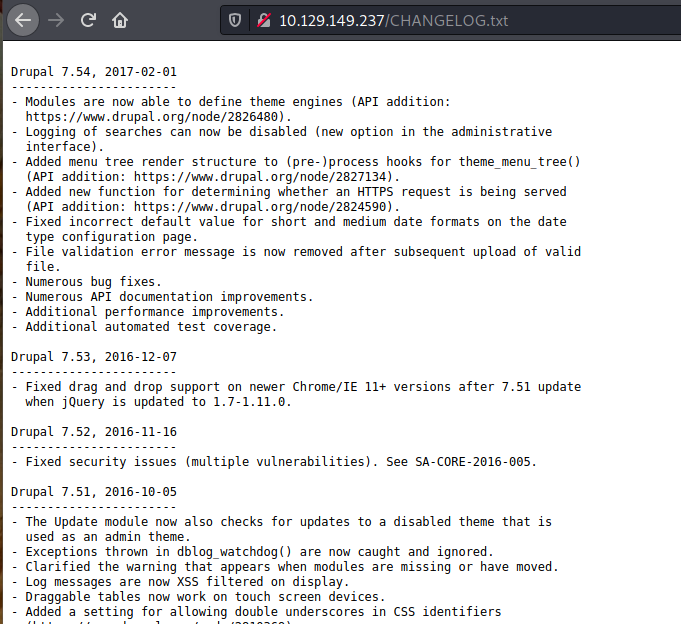Image resolution: width=681 pixels, height=624 pixels.
Task: Click the heading "Drupal 7.54, 2017-02-01"
Action: [94, 72]
